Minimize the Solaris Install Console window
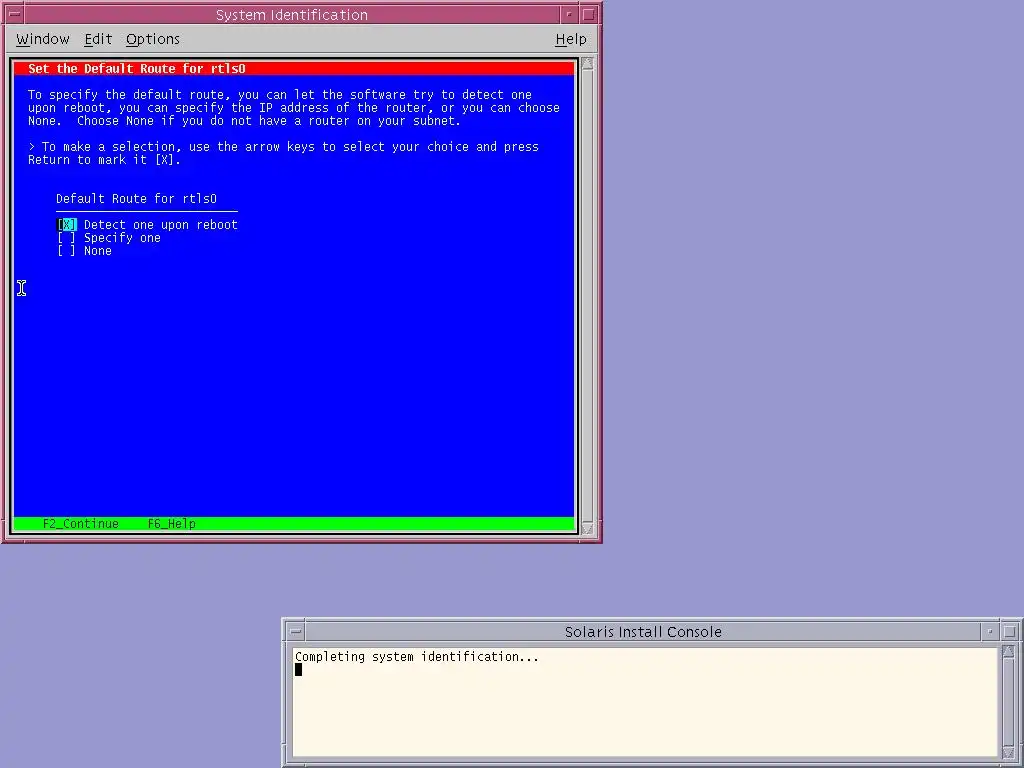This screenshot has width=1024, height=768. point(990,632)
